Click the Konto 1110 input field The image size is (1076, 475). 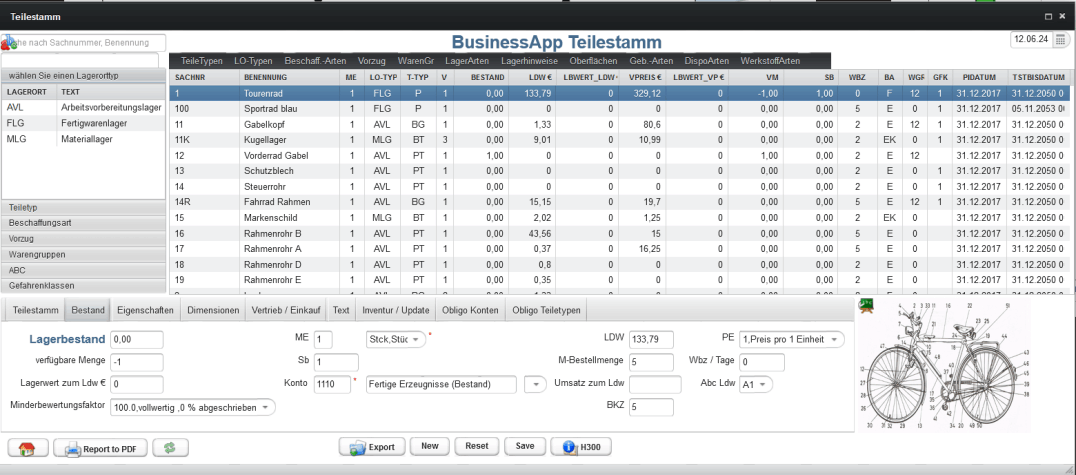[332, 384]
